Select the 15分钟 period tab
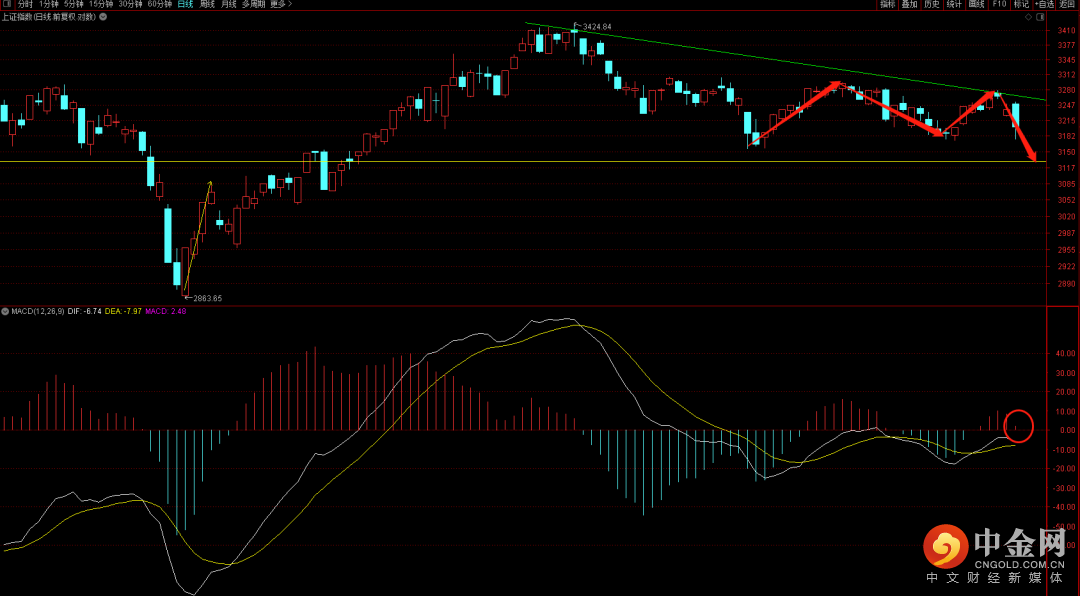The width and height of the screenshot is (1080, 596). 101,4
